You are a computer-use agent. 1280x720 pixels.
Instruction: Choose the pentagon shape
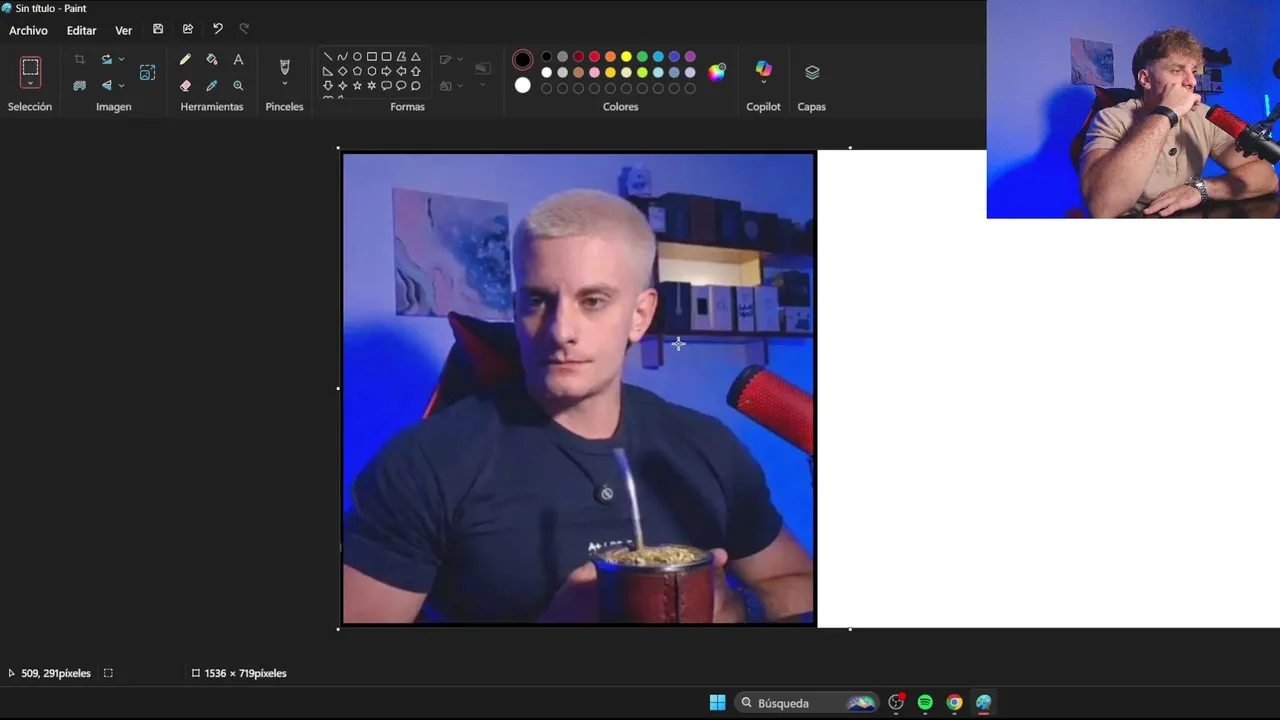click(357, 71)
